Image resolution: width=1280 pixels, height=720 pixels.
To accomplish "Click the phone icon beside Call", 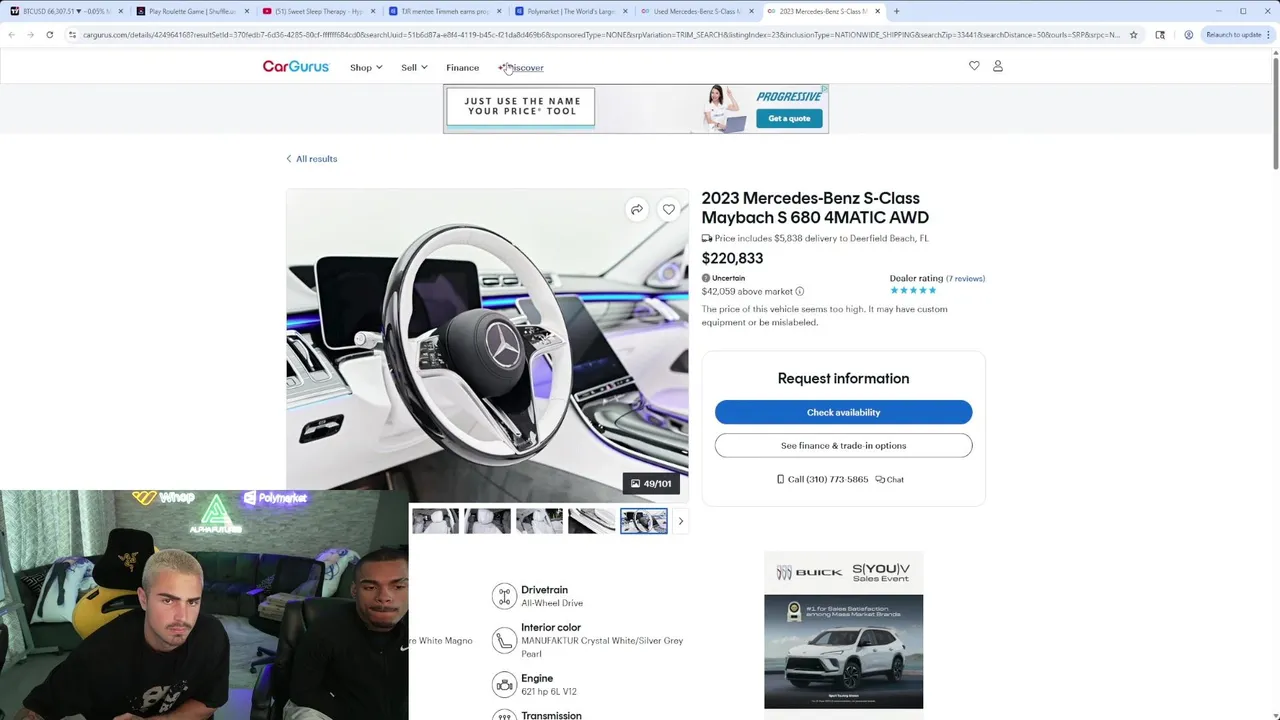I will coord(780,480).
